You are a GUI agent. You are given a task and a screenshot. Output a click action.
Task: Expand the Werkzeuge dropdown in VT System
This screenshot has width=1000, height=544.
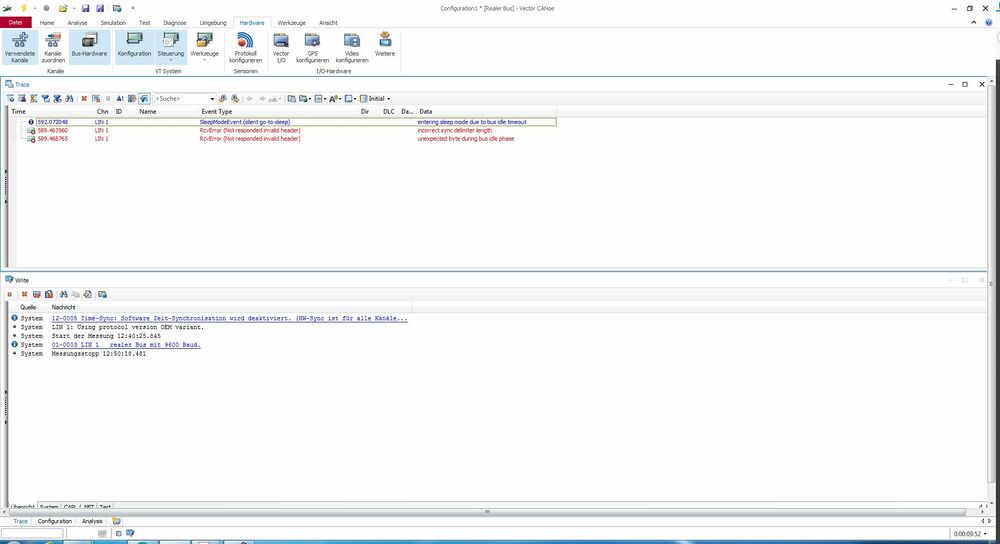point(205,59)
